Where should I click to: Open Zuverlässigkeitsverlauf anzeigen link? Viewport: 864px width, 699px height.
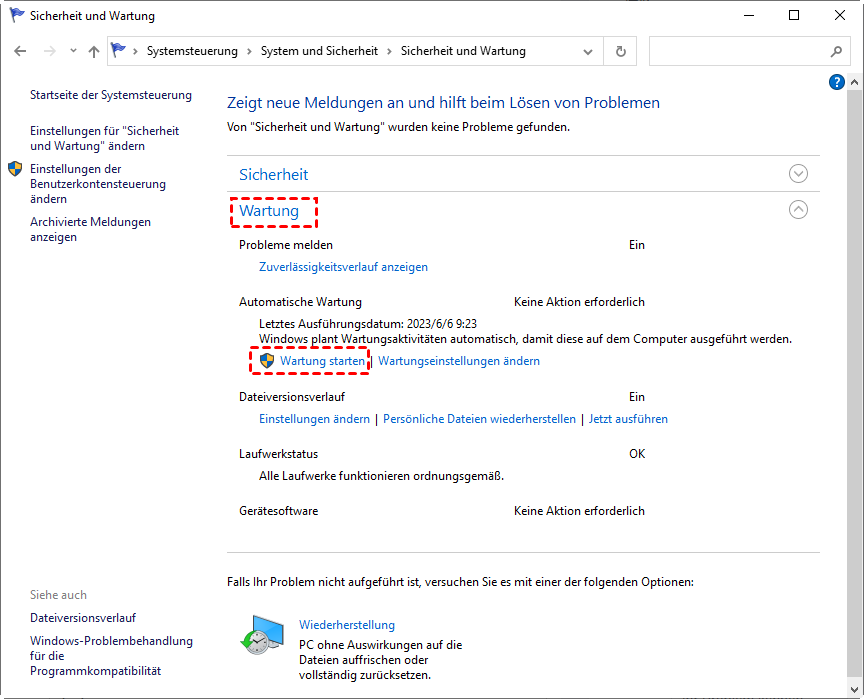pyautogui.click(x=343, y=267)
